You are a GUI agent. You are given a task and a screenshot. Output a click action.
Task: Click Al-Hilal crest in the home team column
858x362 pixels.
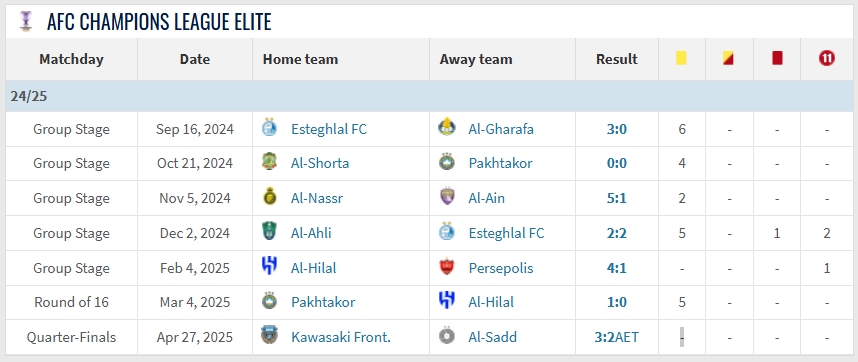coord(269,266)
